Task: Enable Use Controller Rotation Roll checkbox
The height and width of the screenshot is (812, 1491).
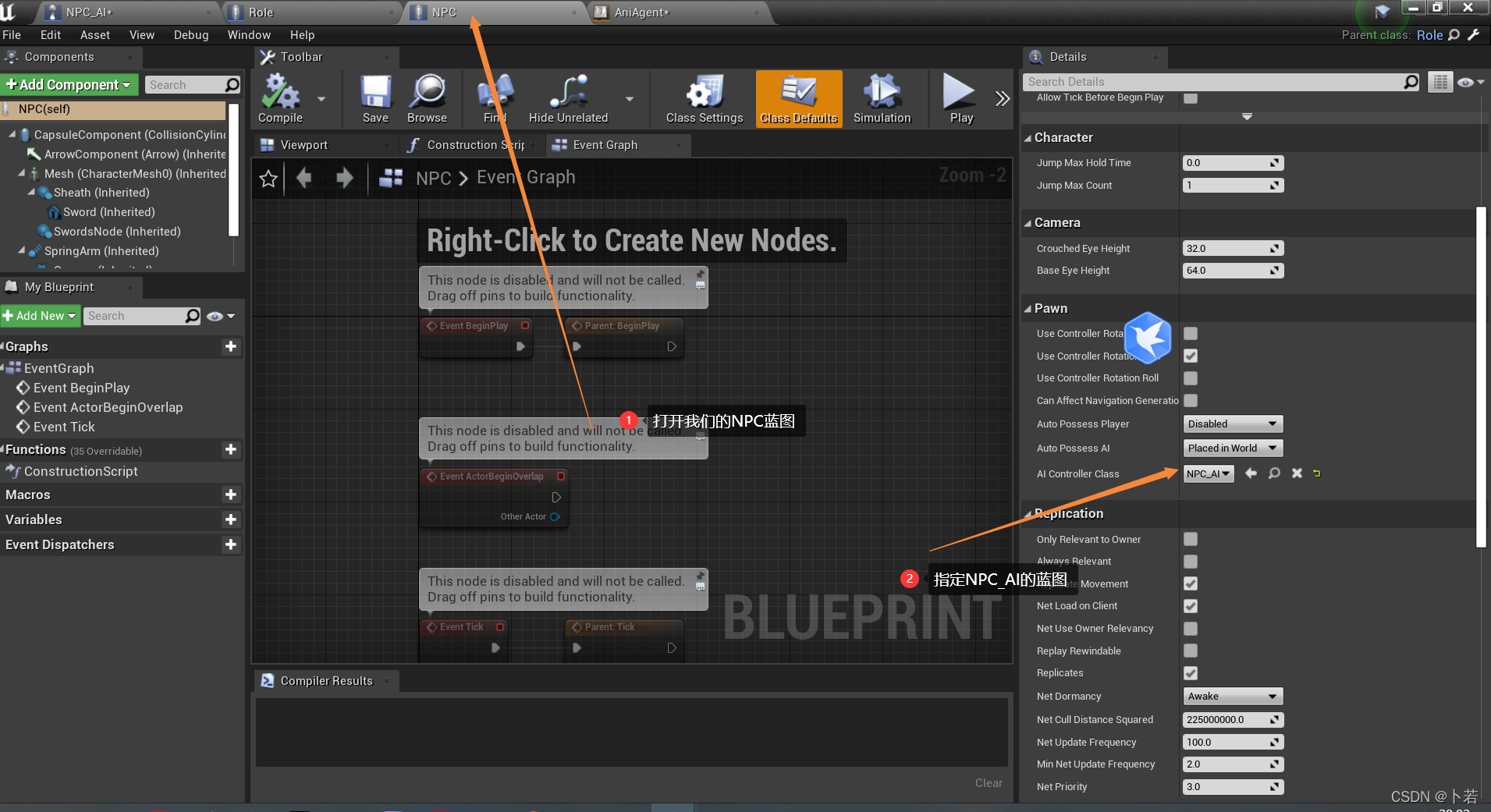Action: [1191, 378]
